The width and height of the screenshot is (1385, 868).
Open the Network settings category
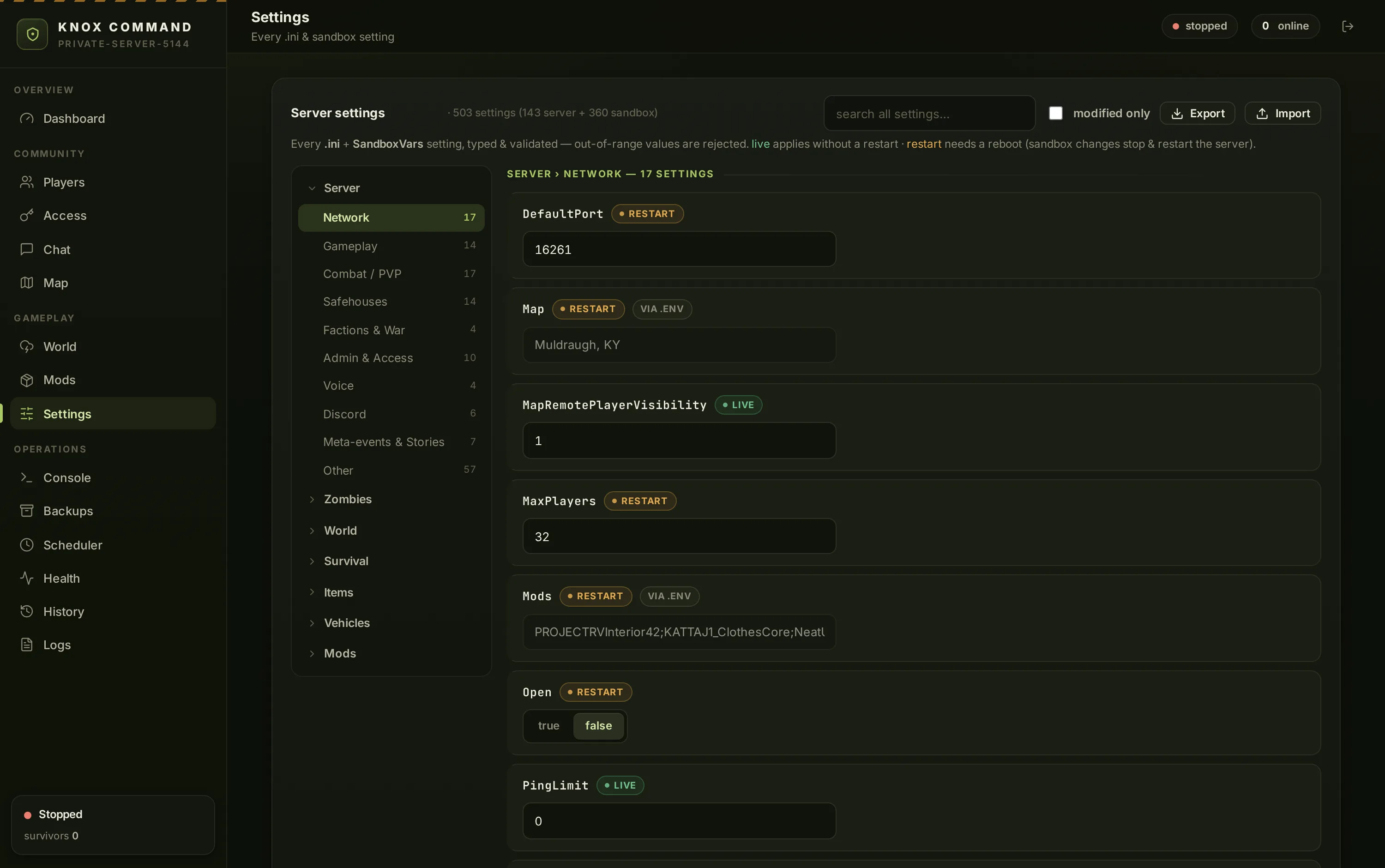[391, 217]
